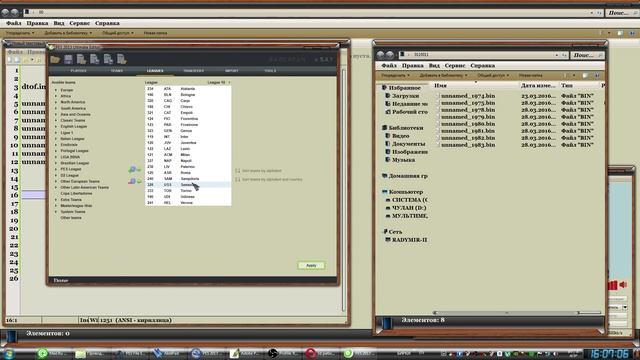Viewport: 640px width, 360px height.
Task: Switch to the TEAMS tab in editor
Action: [117, 71]
